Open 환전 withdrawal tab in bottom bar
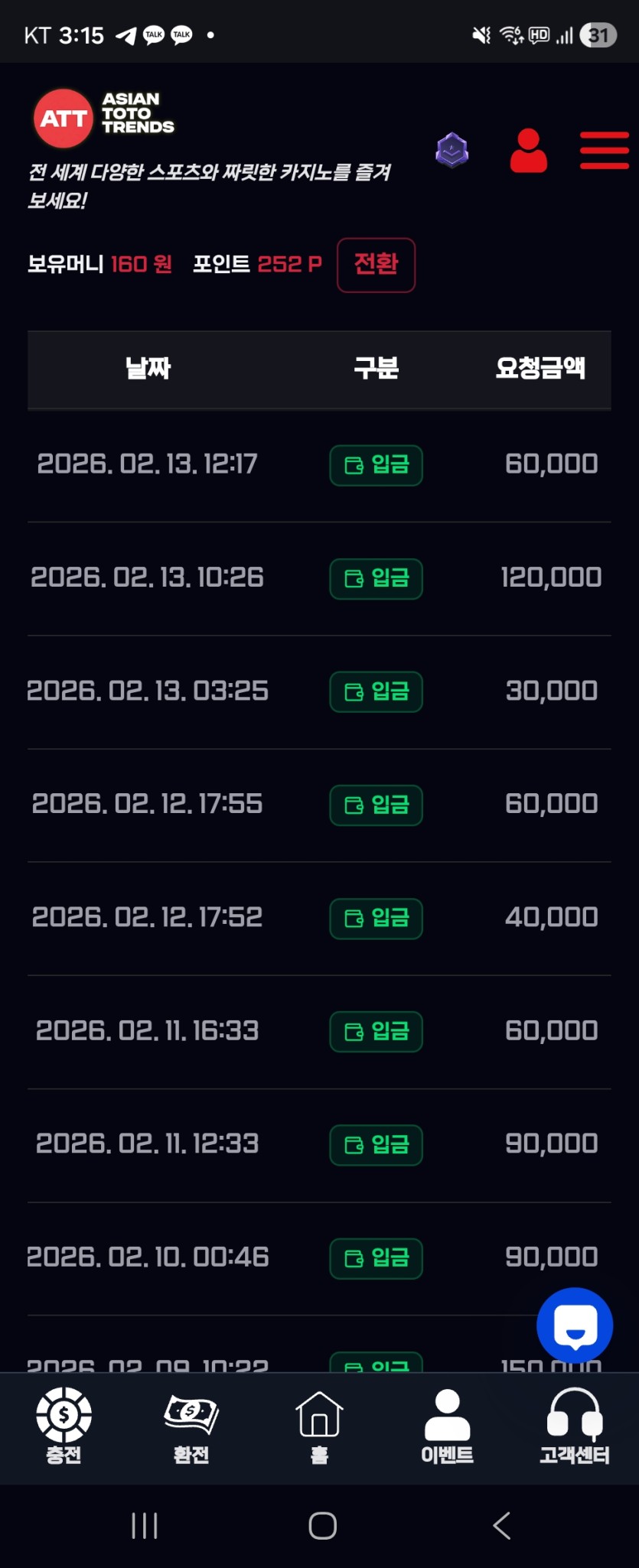This screenshot has height=1568, width=639. pos(191,1426)
